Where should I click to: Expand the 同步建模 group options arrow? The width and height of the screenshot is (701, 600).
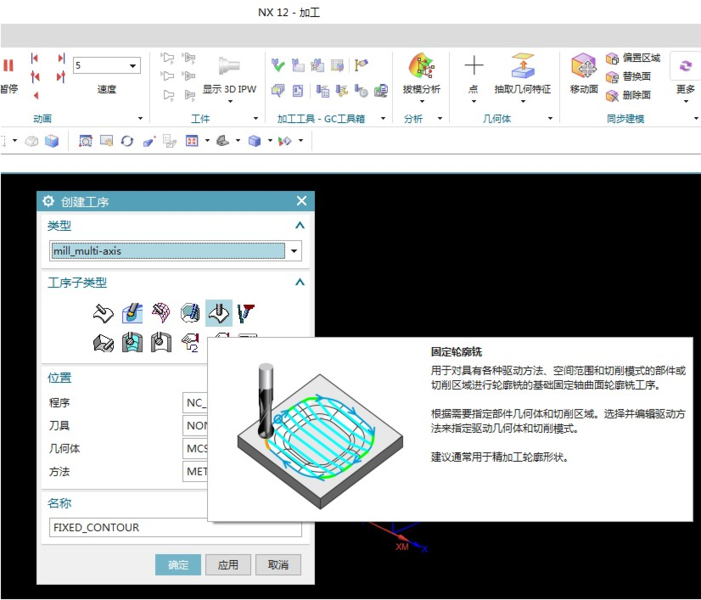click(x=696, y=118)
